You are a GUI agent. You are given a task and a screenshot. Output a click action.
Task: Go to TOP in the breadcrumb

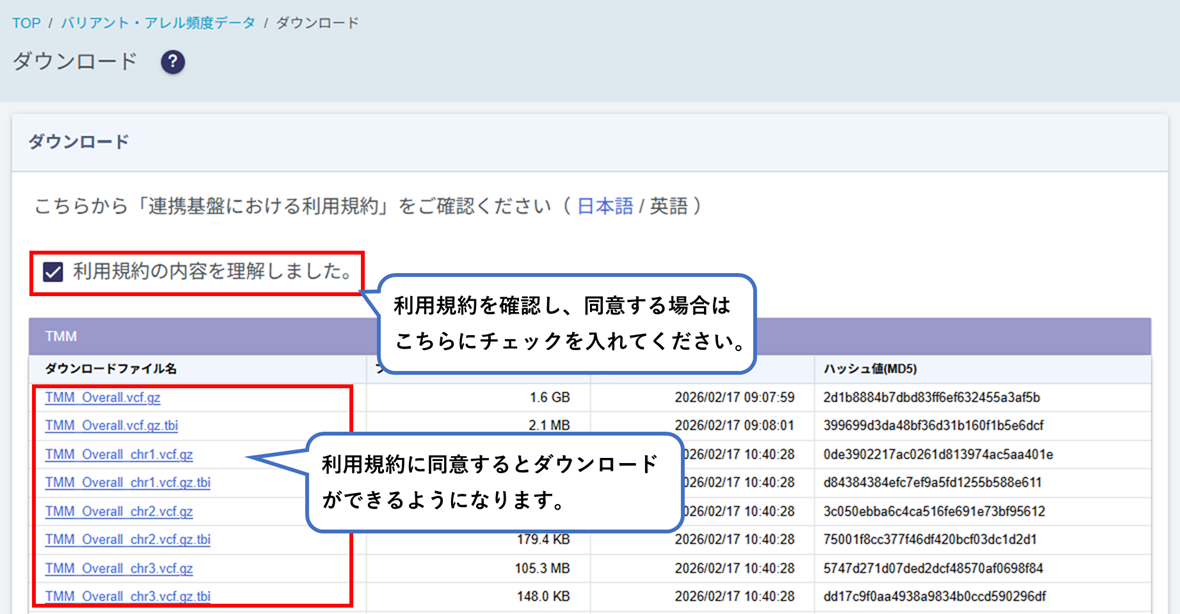[26, 22]
